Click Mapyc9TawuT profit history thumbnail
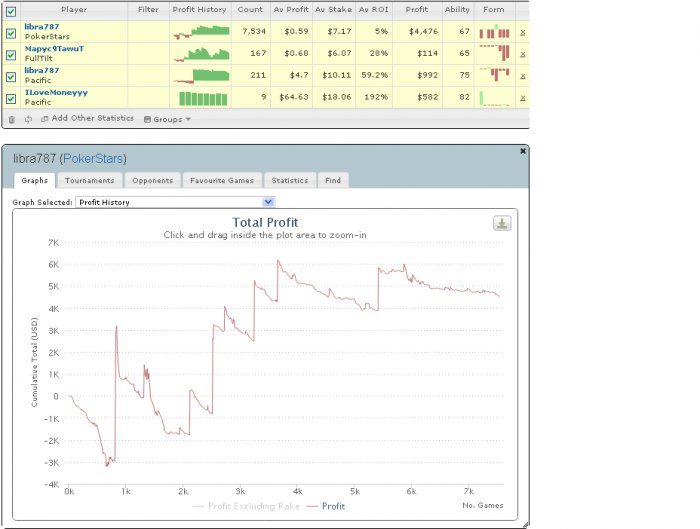 pos(201,54)
